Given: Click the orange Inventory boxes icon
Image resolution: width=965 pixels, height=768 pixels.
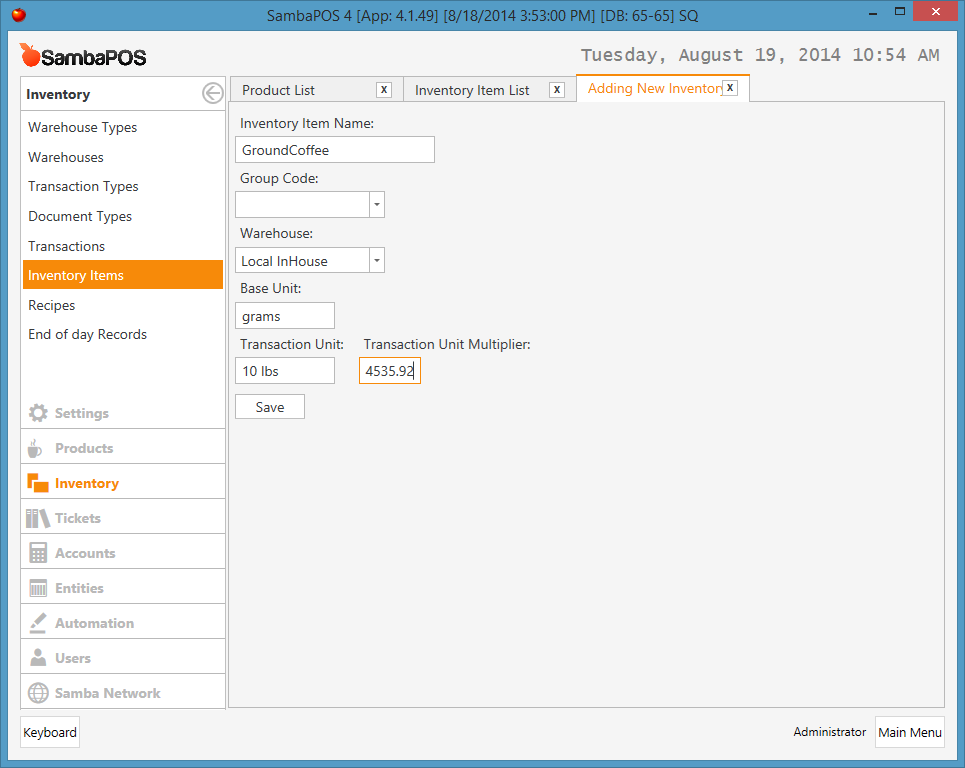Looking at the screenshot, I should 38,483.
